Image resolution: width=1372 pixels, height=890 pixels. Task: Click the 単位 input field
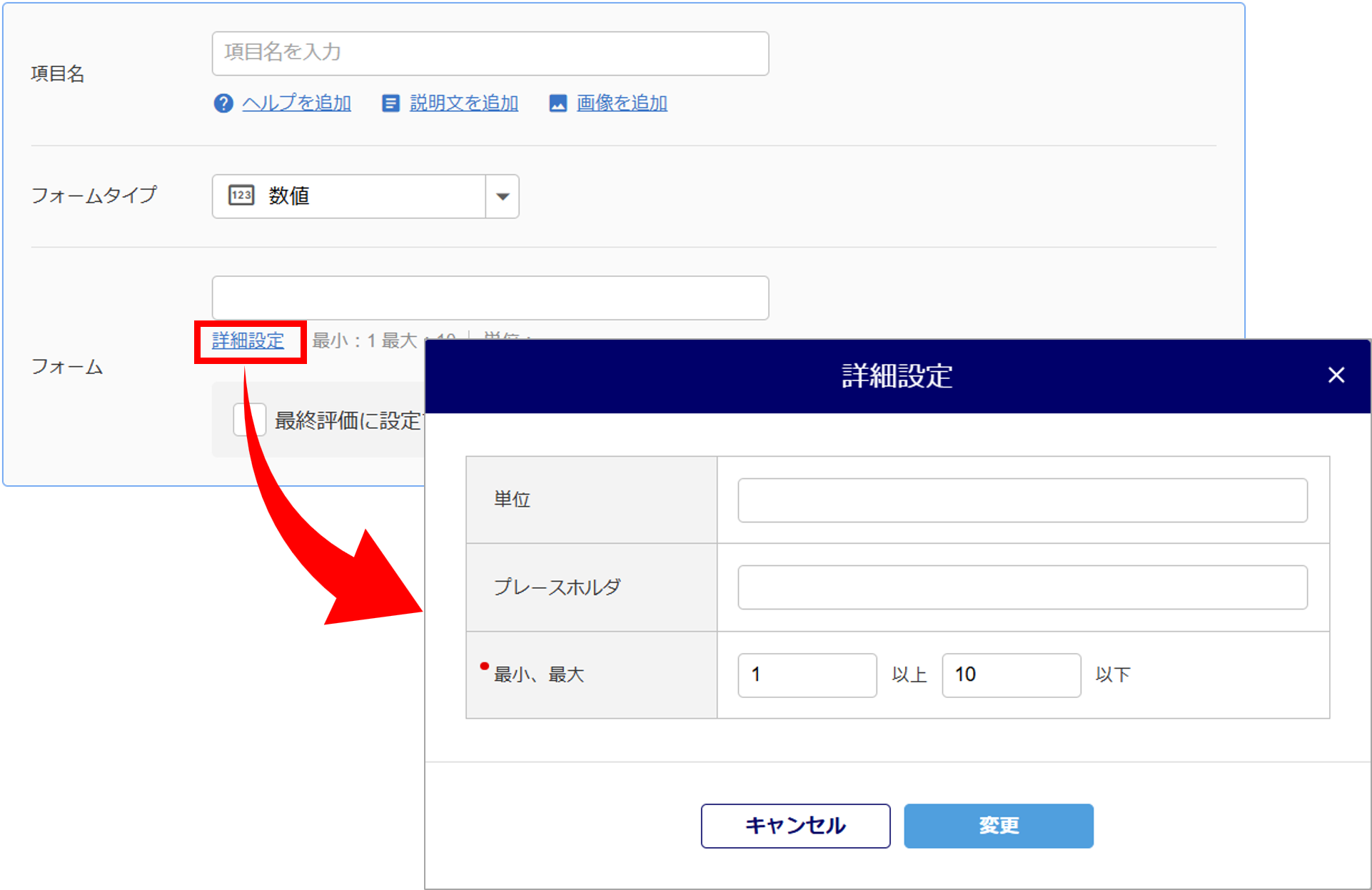click(1022, 500)
